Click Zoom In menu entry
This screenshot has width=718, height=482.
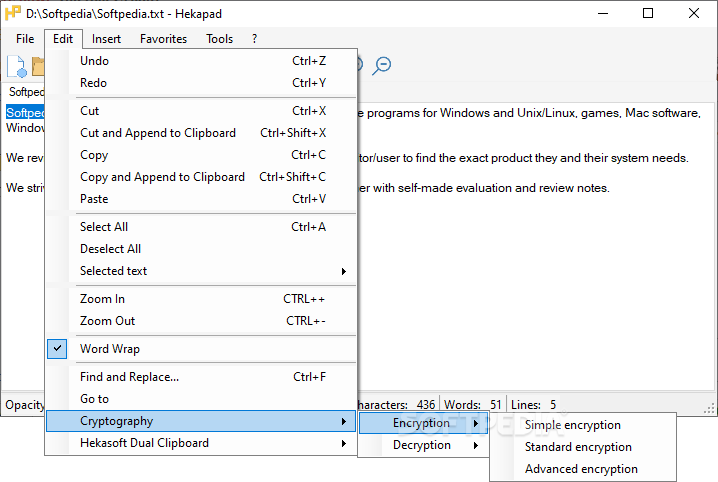pos(201,299)
